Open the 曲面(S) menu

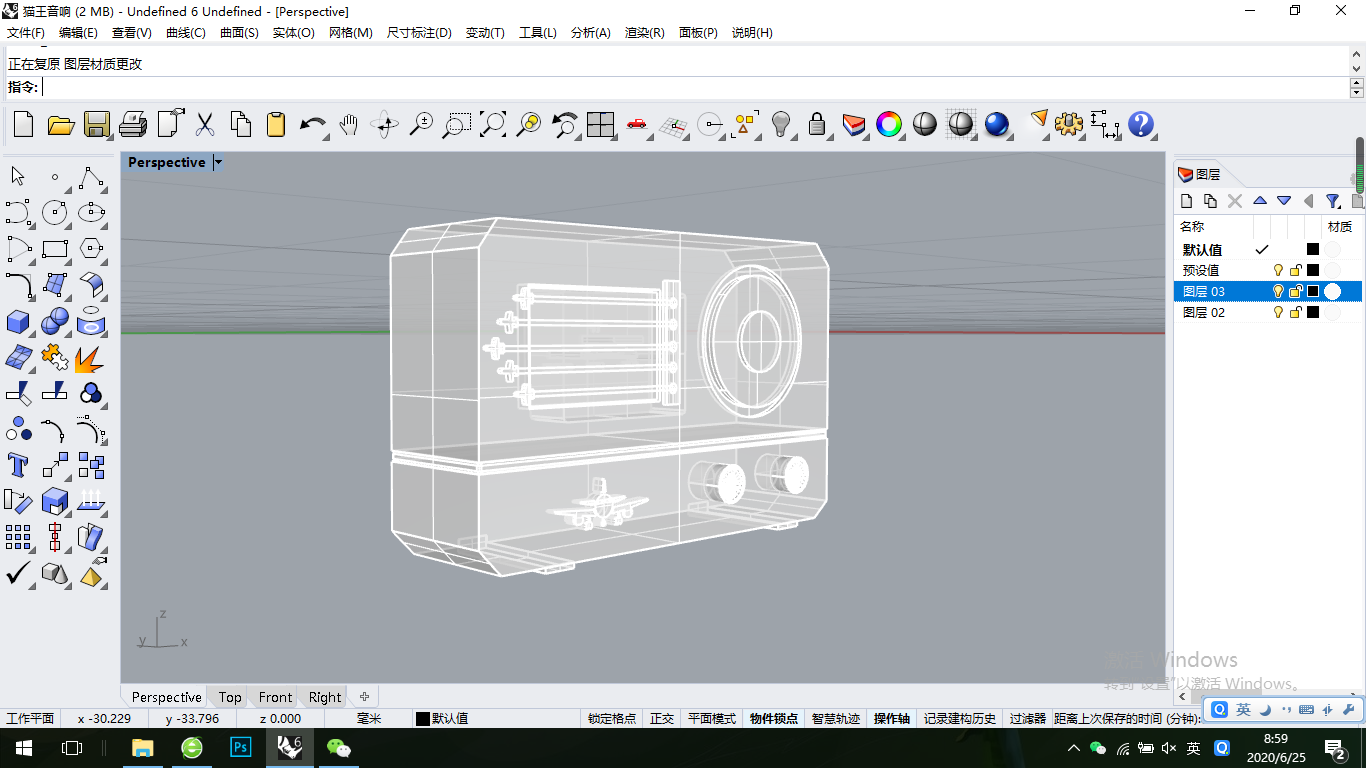[239, 32]
